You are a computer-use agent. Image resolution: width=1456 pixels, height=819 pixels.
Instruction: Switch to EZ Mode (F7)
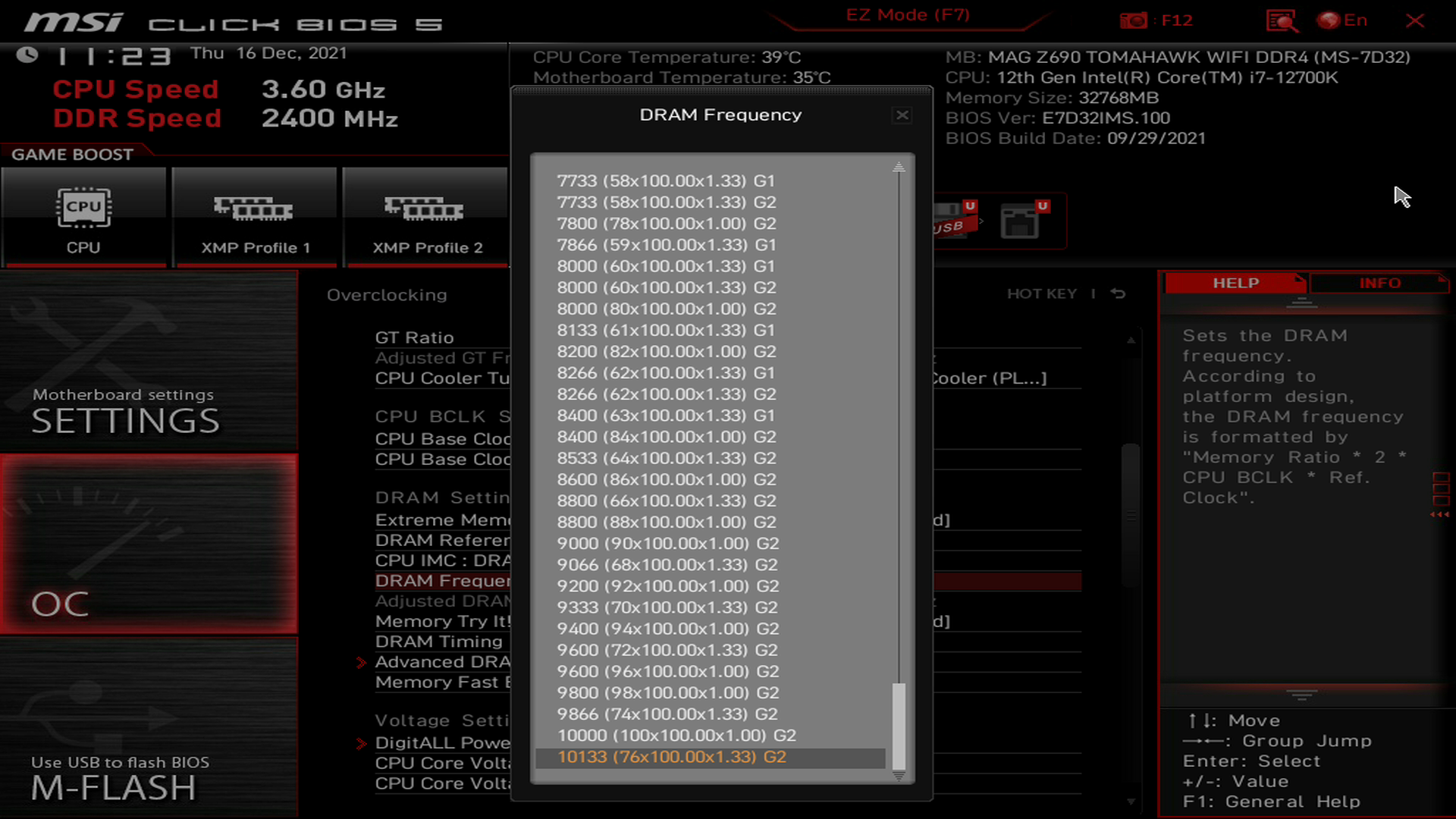pyautogui.click(x=908, y=15)
